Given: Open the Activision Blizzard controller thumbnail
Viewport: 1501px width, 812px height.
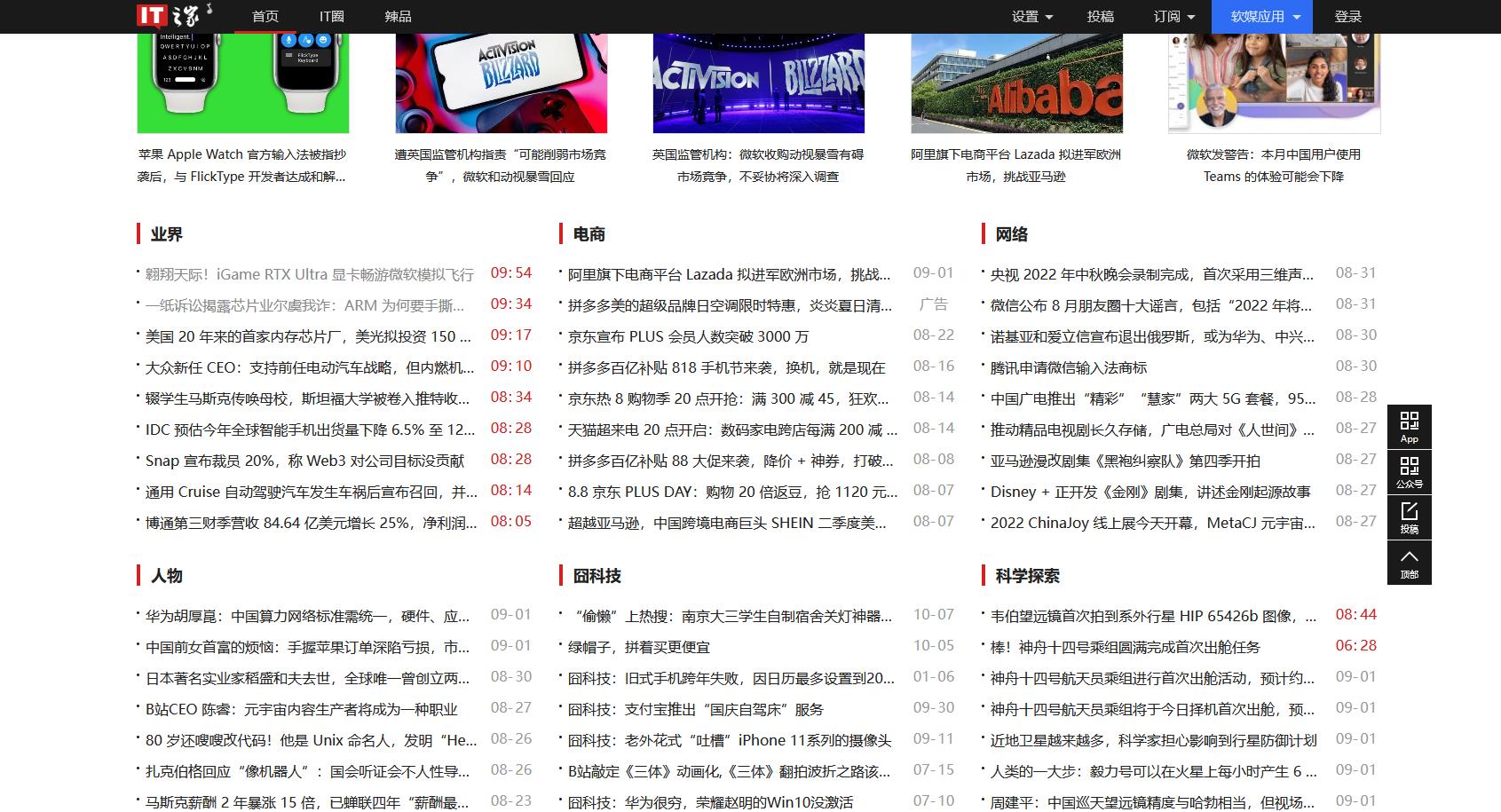Looking at the screenshot, I should [502, 83].
